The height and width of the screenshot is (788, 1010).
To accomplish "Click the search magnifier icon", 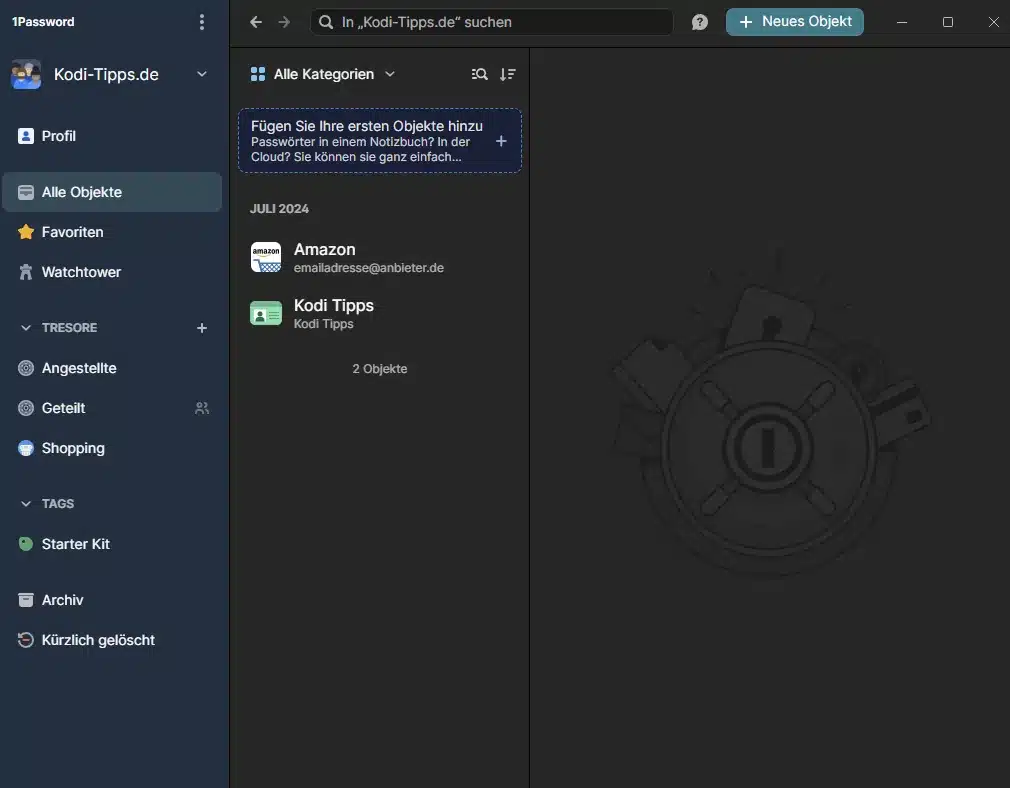I will [x=326, y=22].
